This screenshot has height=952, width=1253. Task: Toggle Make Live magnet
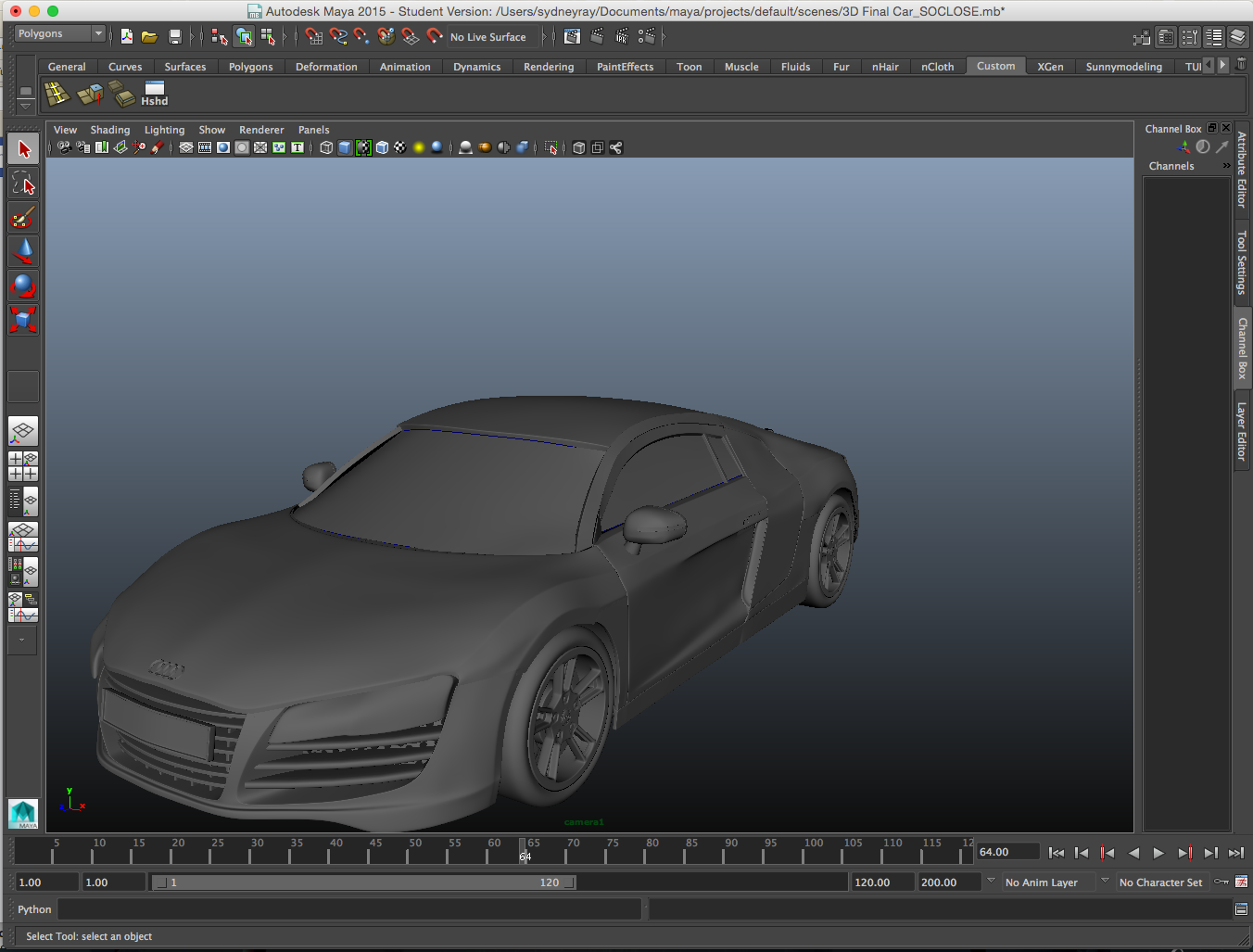click(435, 36)
